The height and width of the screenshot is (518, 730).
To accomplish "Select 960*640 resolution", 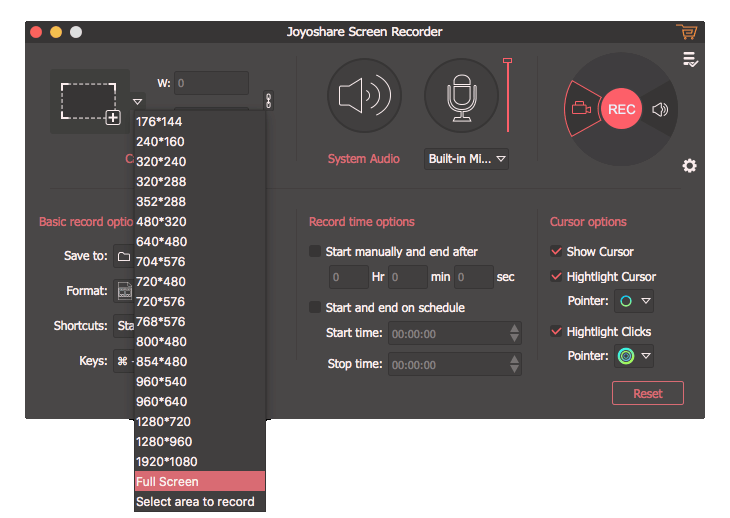I will pos(200,402).
